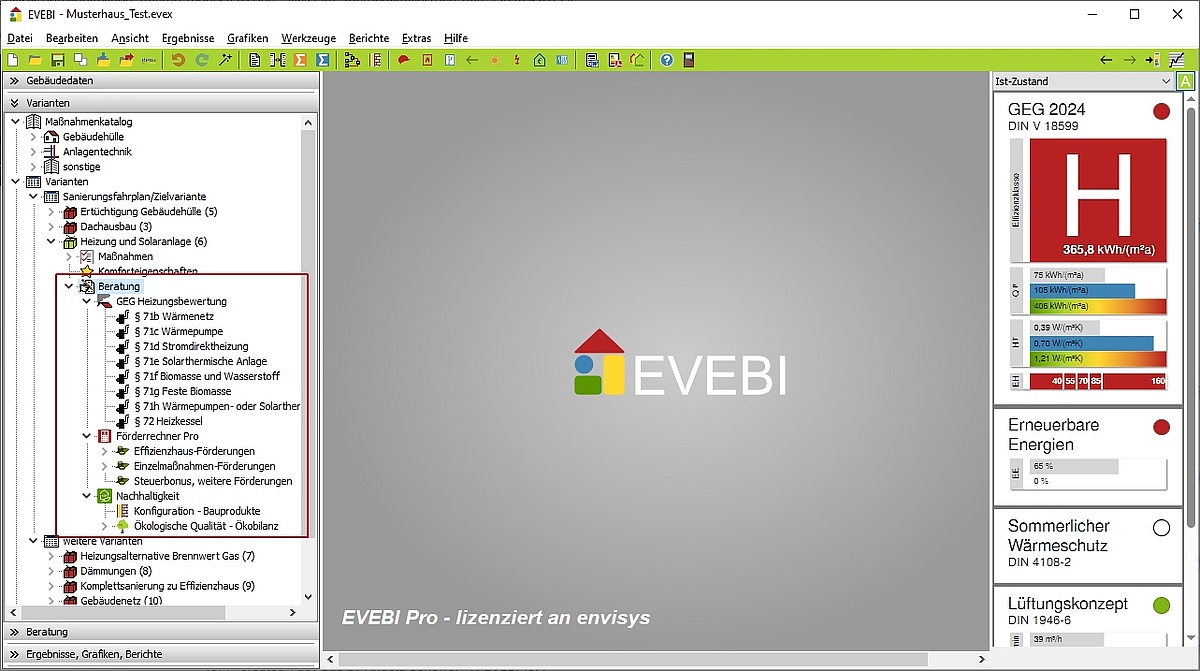Click the red efficiency class H tile
Viewport: 1200px width, 671px height.
pos(1098,199)
